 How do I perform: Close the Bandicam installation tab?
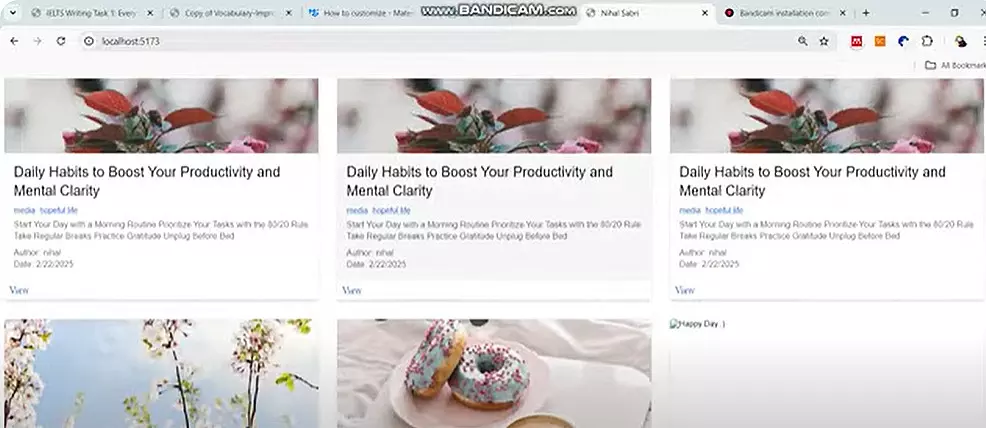point(843,13)
